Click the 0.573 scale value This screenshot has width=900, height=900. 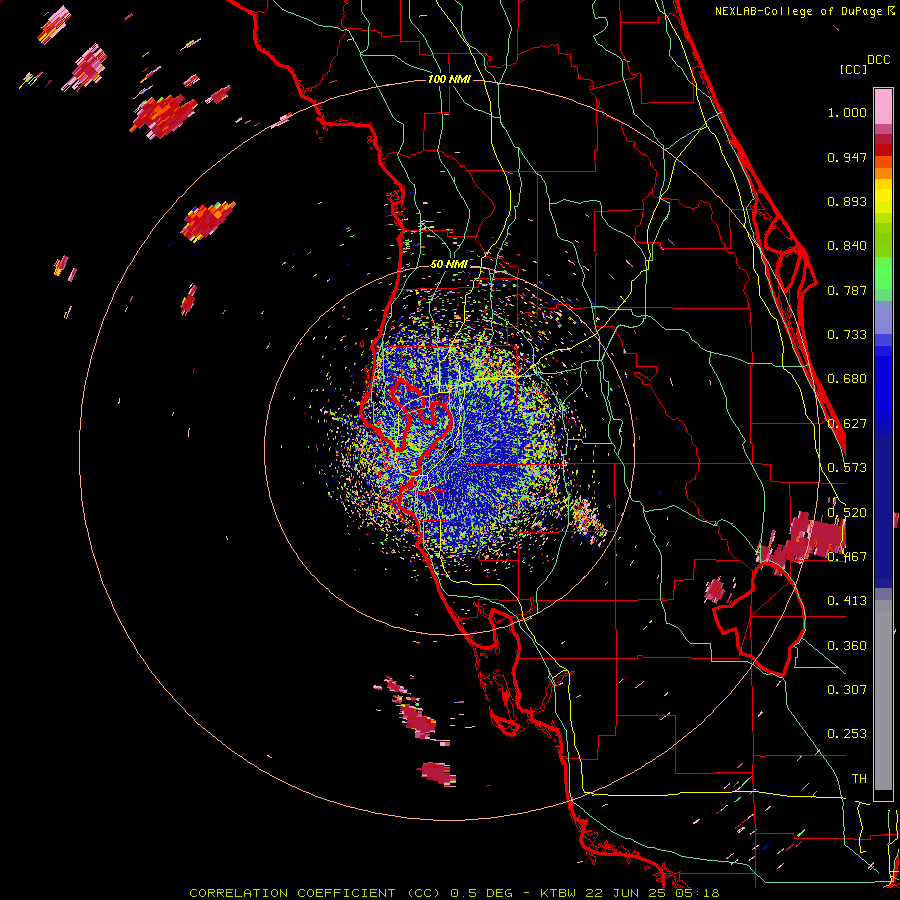tap(847, 468)
